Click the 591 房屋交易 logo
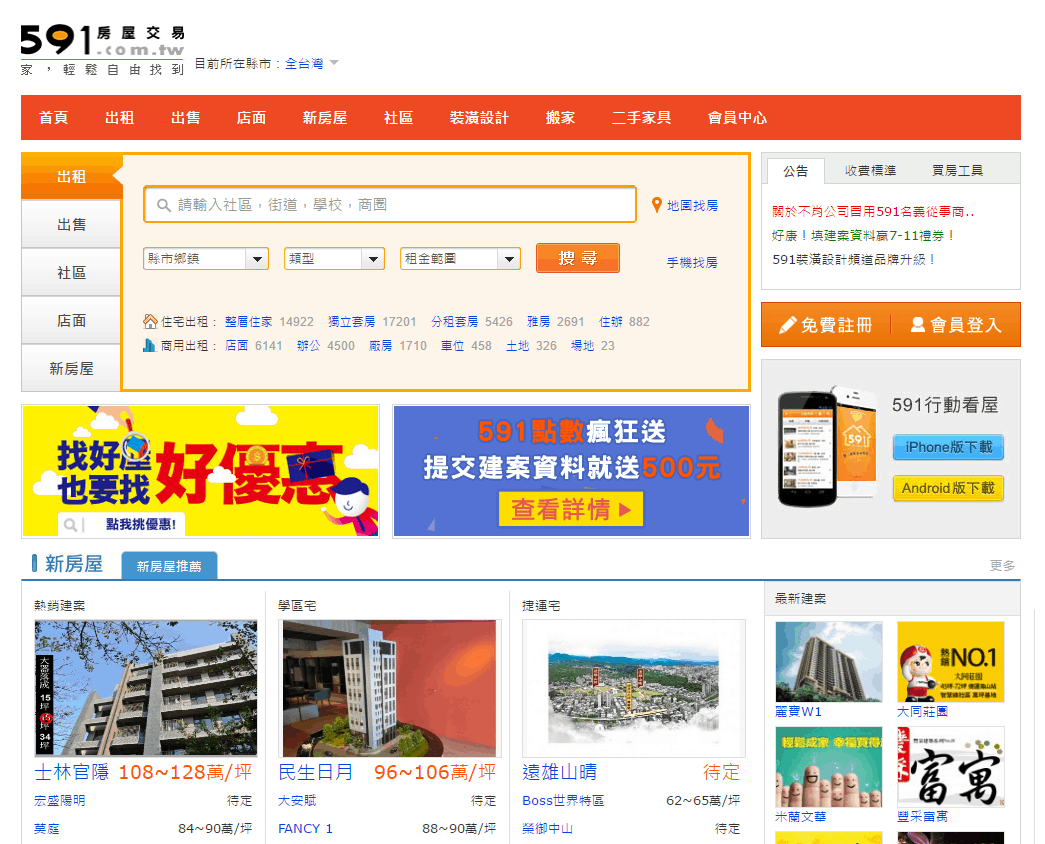Image resolution: width=1045 pixels, height=844 pixels. [x=103, y=49]
